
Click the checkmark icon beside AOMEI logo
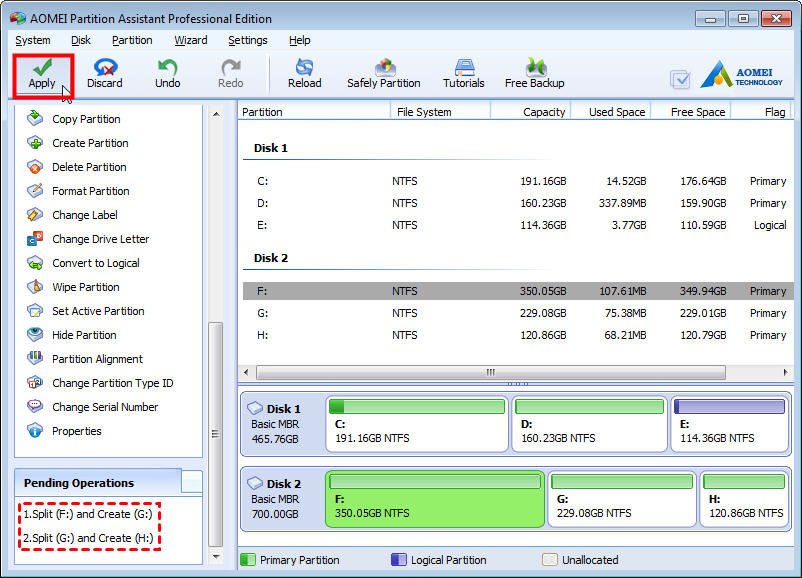tap(680, 79)
